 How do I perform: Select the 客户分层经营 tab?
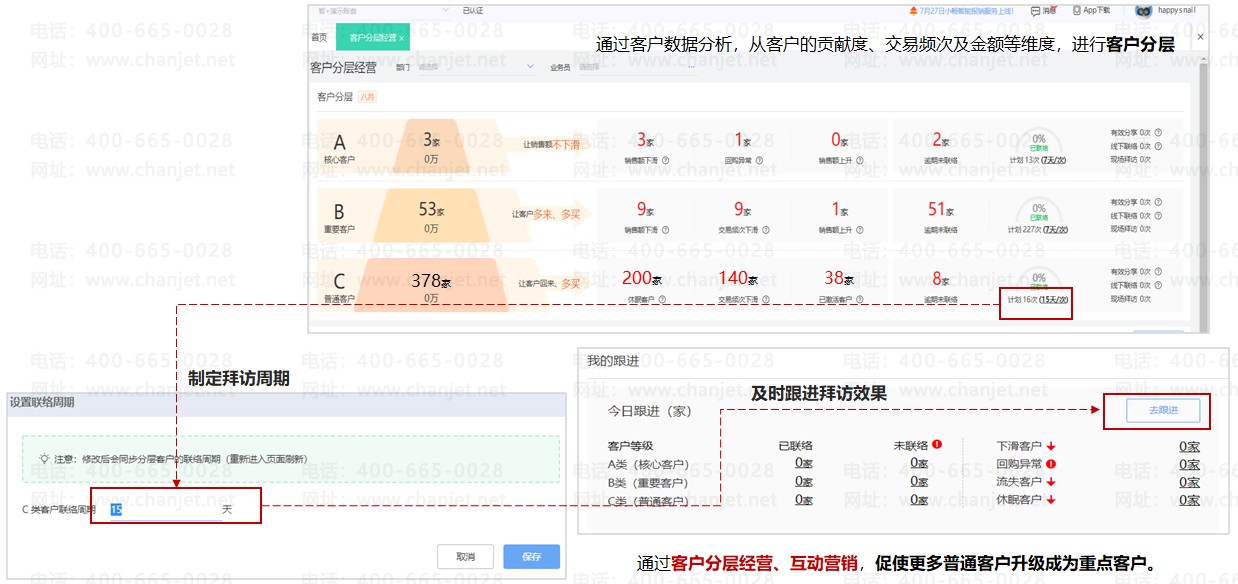(x=373, y=37)
